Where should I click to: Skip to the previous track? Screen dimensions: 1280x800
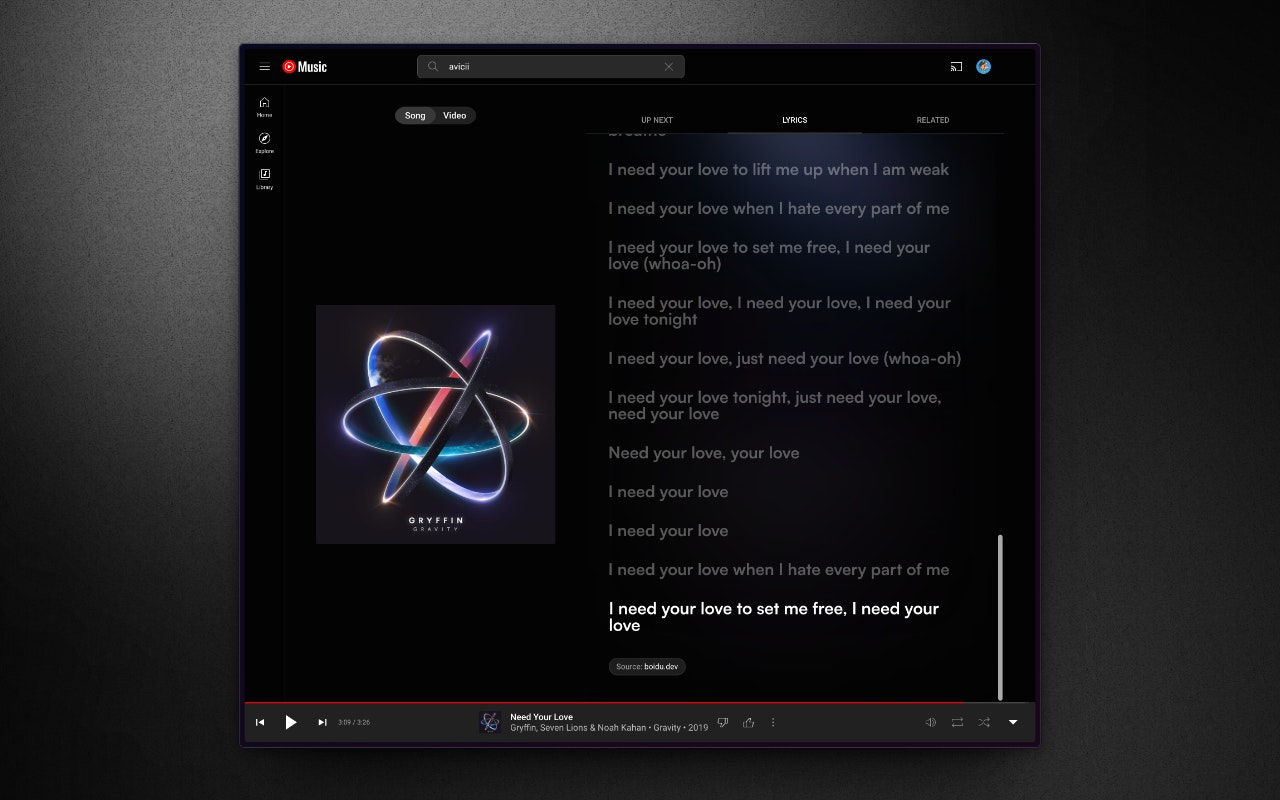260,722
